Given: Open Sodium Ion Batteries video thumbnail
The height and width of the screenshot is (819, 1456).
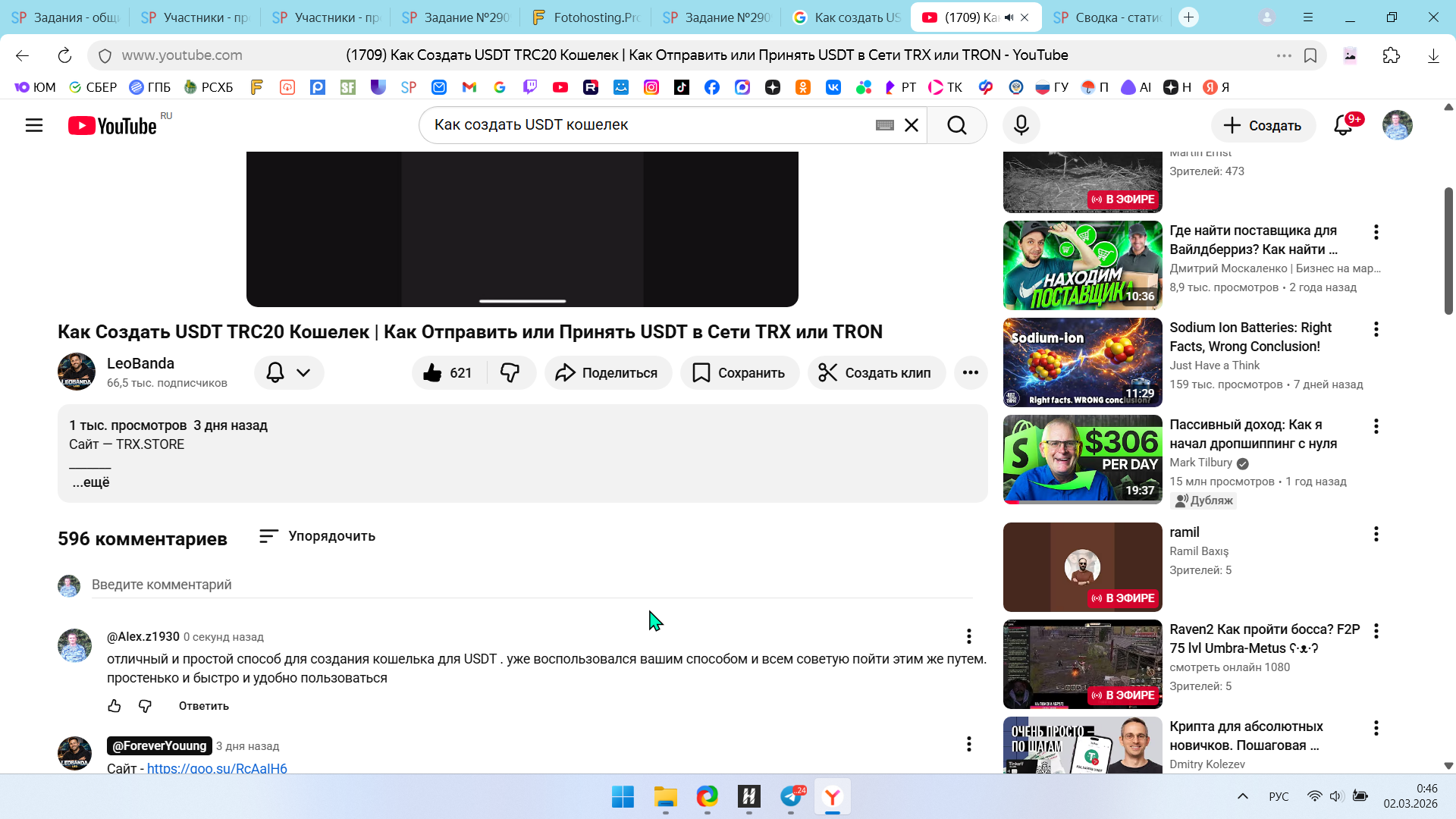Looking at the screenshot, I should click(1082, 362).
